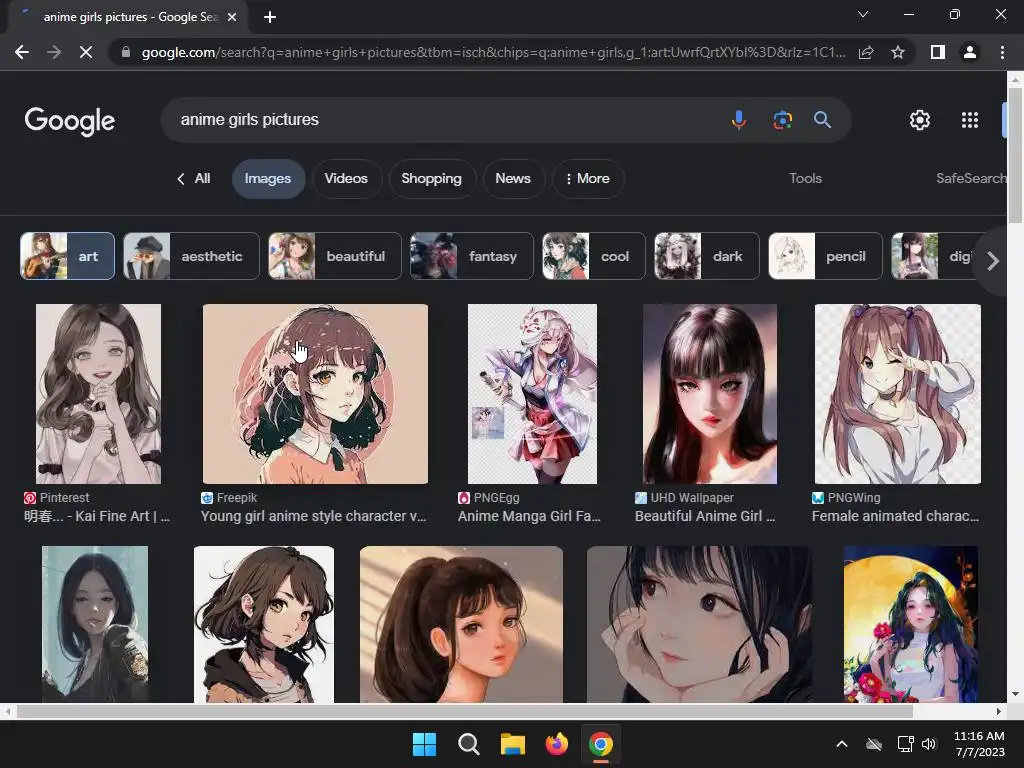Click the forward navigation arrow
The width and height of the screenshot is (1024, 768).
click(x=54, y=52)
